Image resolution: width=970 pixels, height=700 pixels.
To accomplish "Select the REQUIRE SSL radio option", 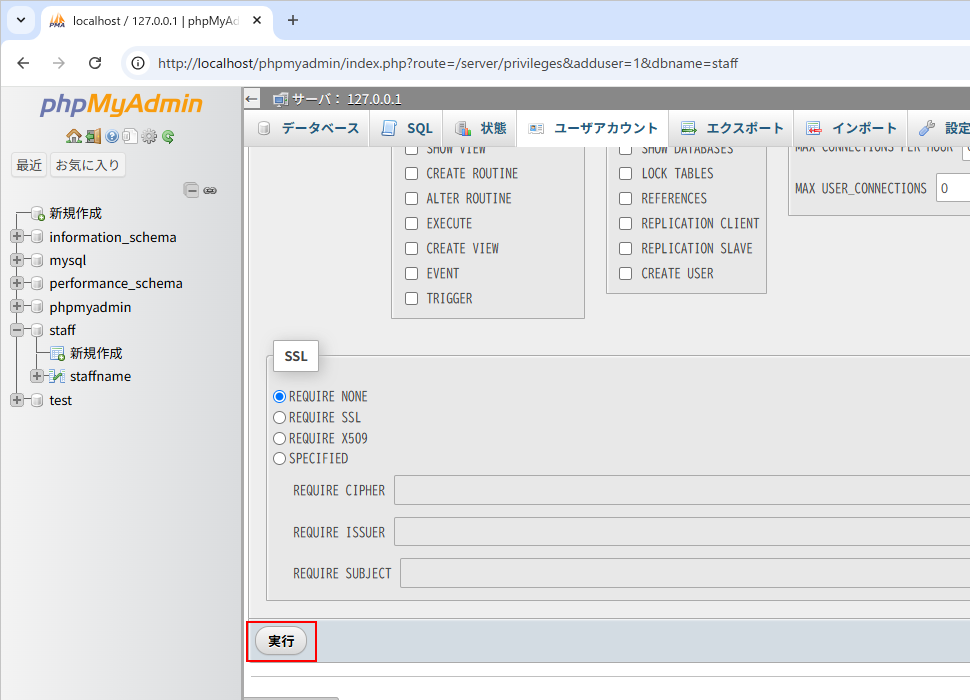I will 280,417.
